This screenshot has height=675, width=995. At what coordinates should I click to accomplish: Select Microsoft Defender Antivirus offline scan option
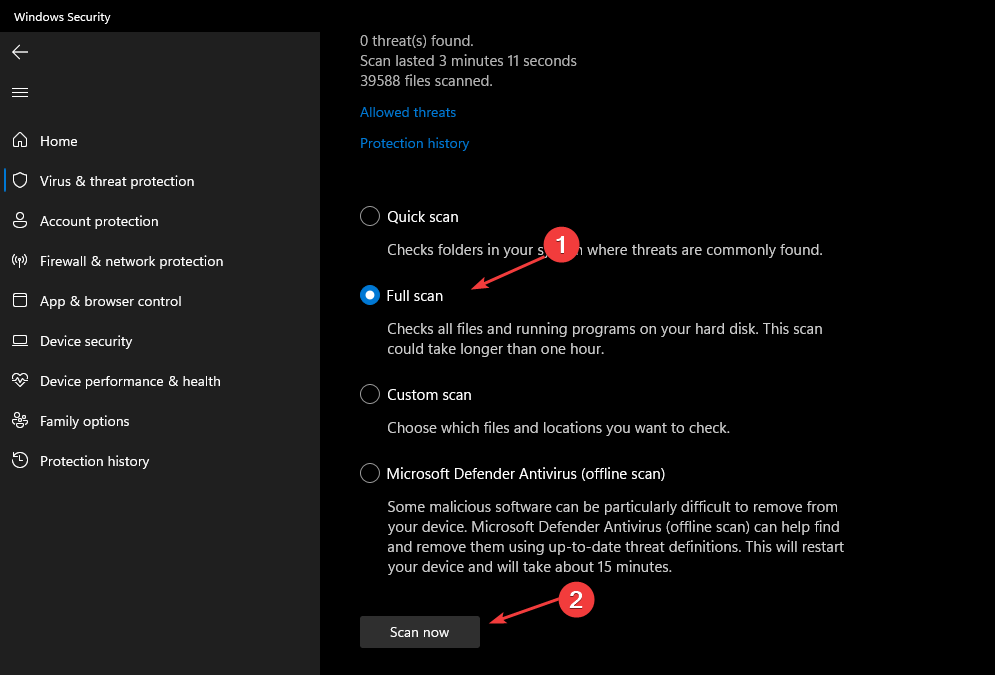click(x=370, y=473)
